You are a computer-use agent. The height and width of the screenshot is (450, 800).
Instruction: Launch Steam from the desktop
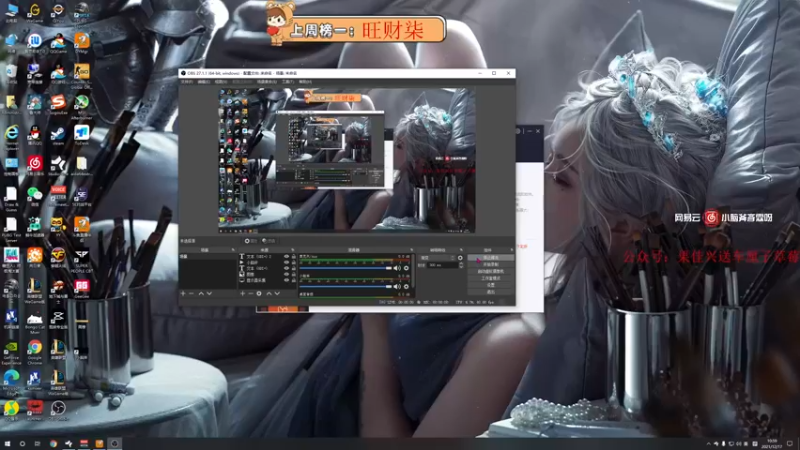58,136
